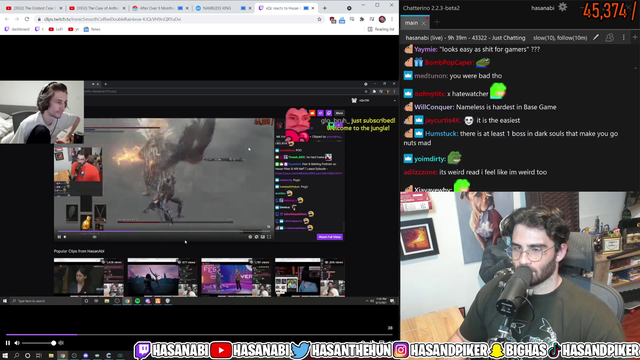Go back using Chrome back arrow
Screen dimensions: 640x360
pos(7,19)
